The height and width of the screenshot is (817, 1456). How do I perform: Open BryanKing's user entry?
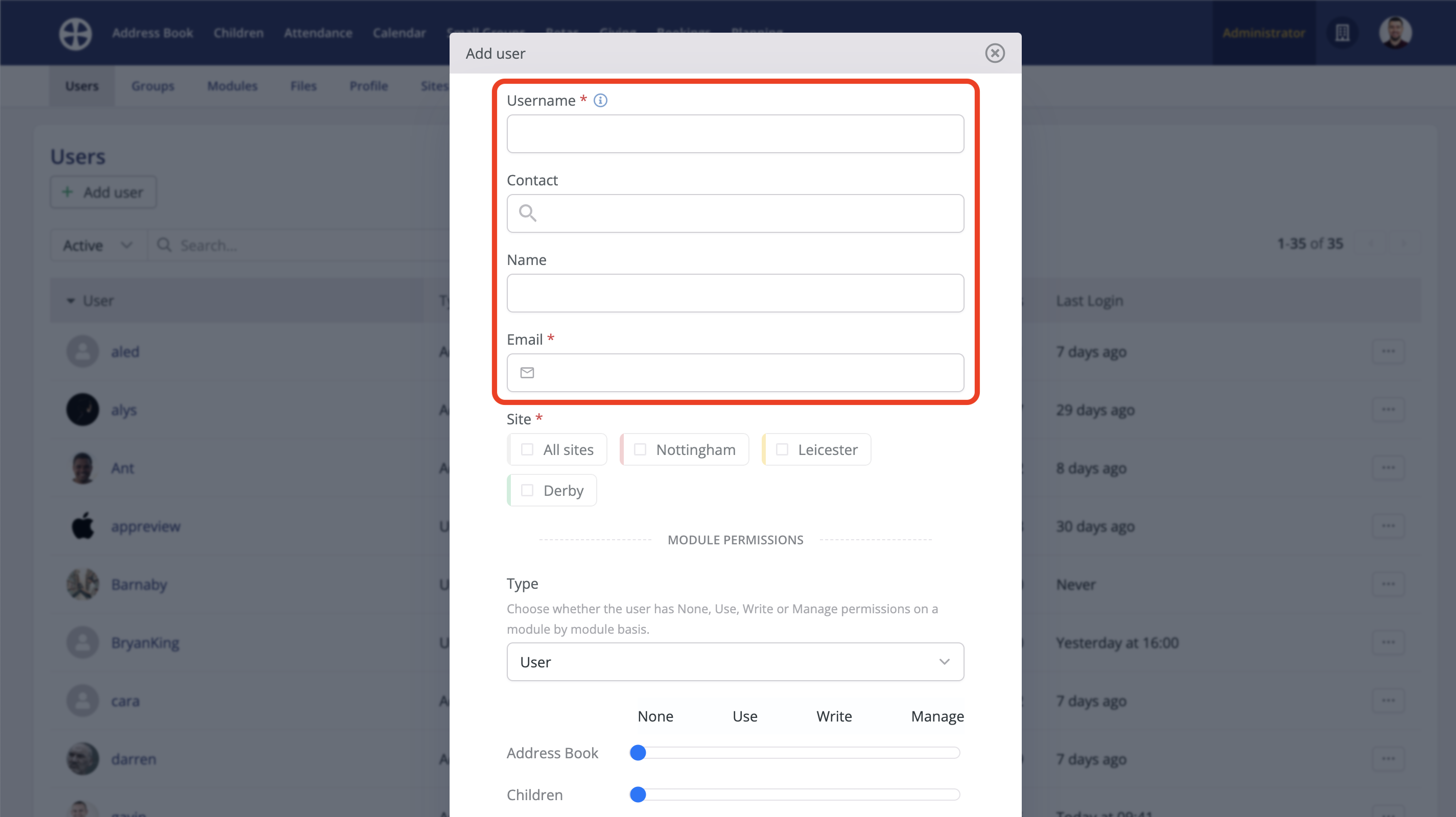tap(145, 642)
